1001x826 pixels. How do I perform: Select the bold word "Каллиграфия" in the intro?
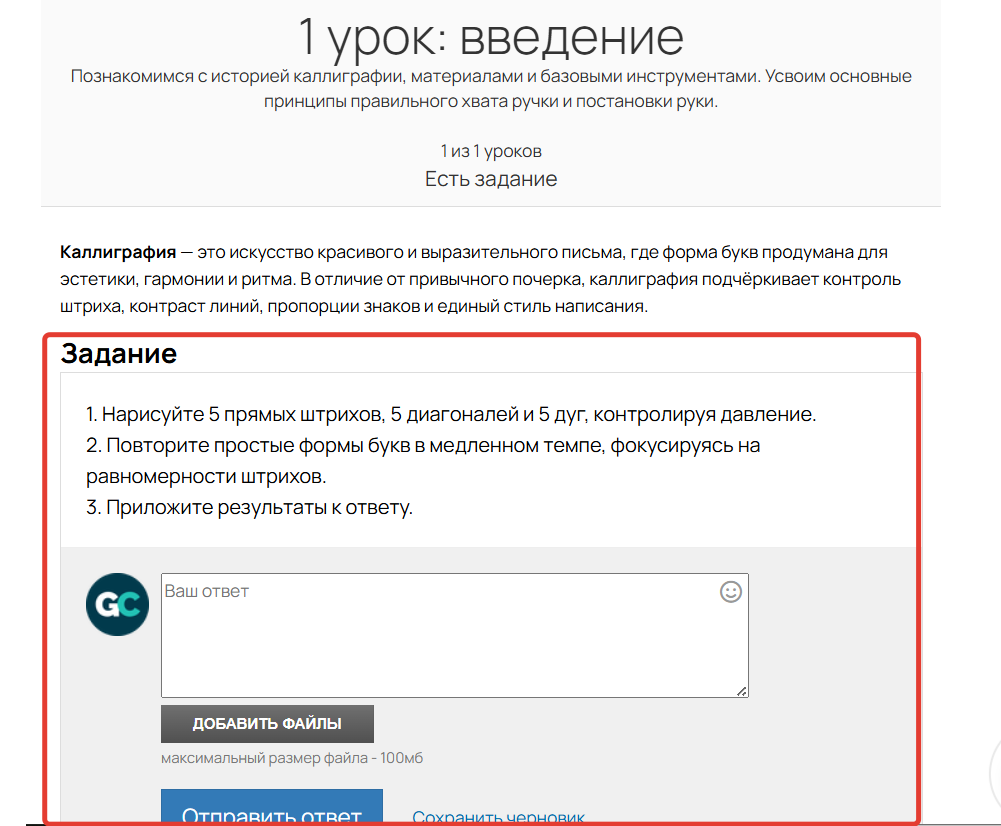117,251
